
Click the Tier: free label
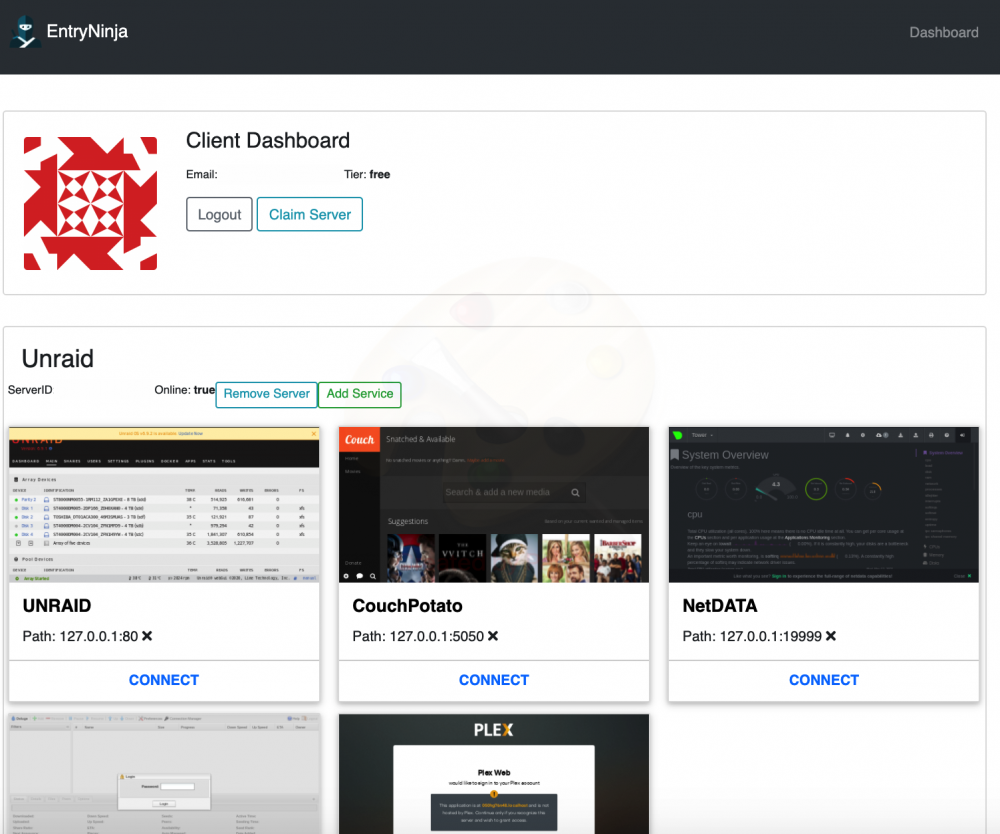[x=367, y=175]
